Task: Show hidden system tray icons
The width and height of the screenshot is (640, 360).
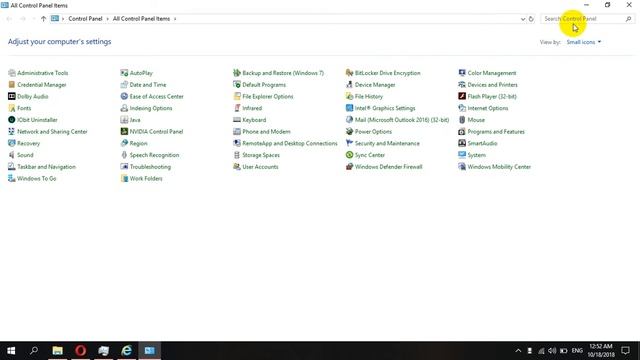Action: pyautogui.click(x=518, y=351)
